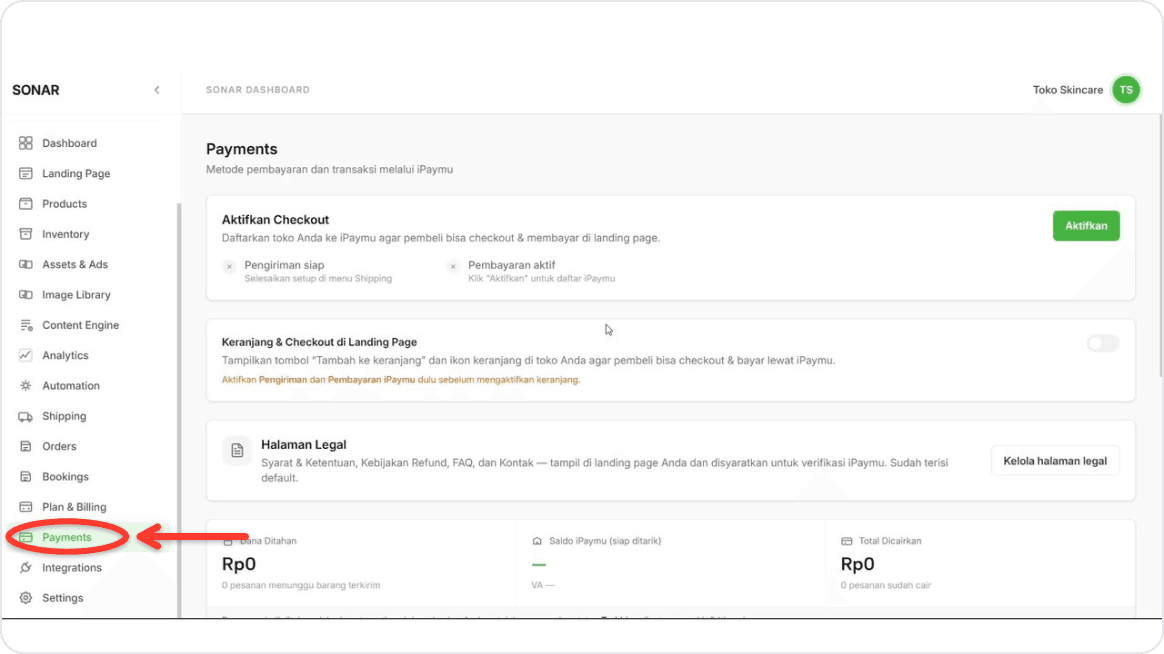
Task: Click the Orders document icon
Action: [26, 446]
